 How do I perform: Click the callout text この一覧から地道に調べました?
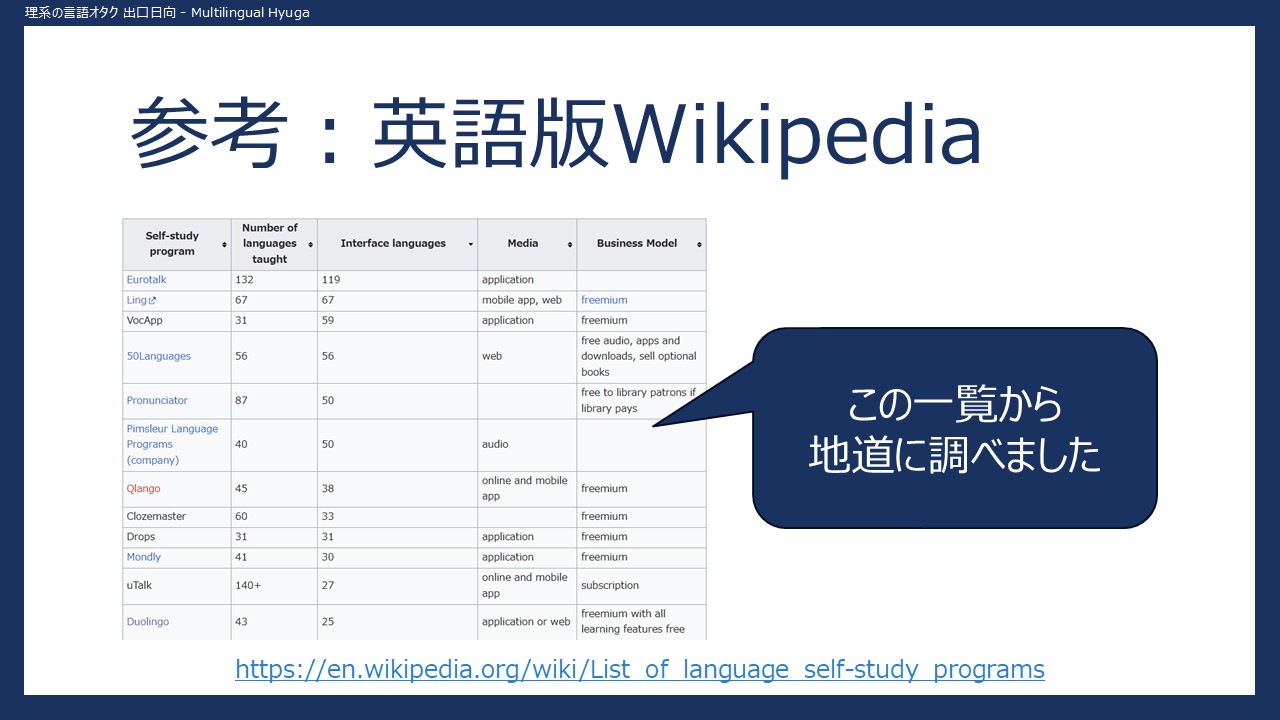click(955, 430)
